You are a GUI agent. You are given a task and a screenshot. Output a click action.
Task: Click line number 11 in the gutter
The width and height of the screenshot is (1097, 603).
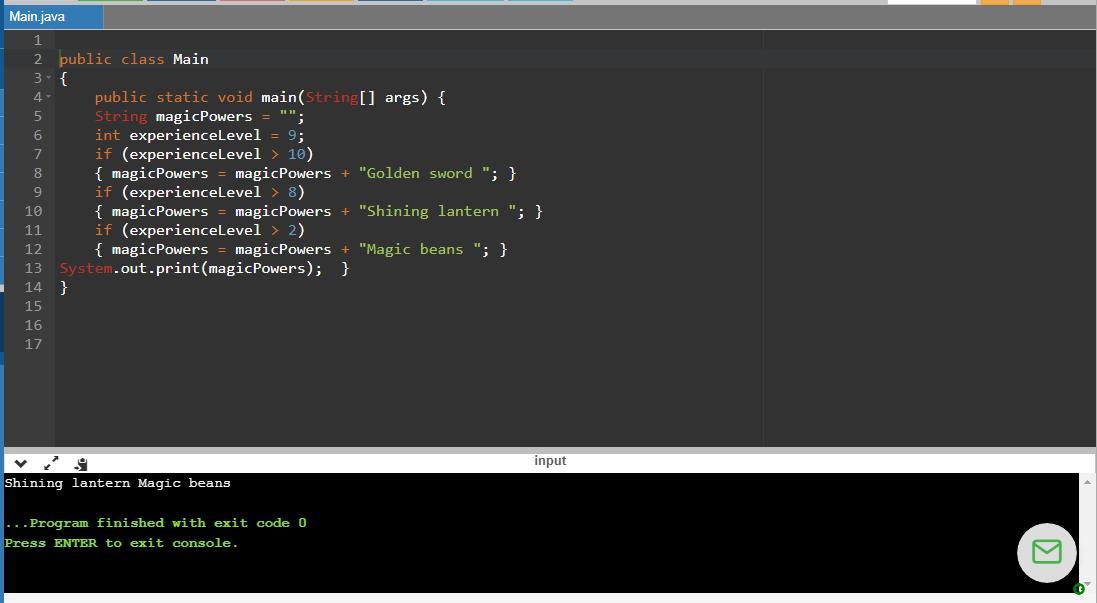(x=34, y=230)
